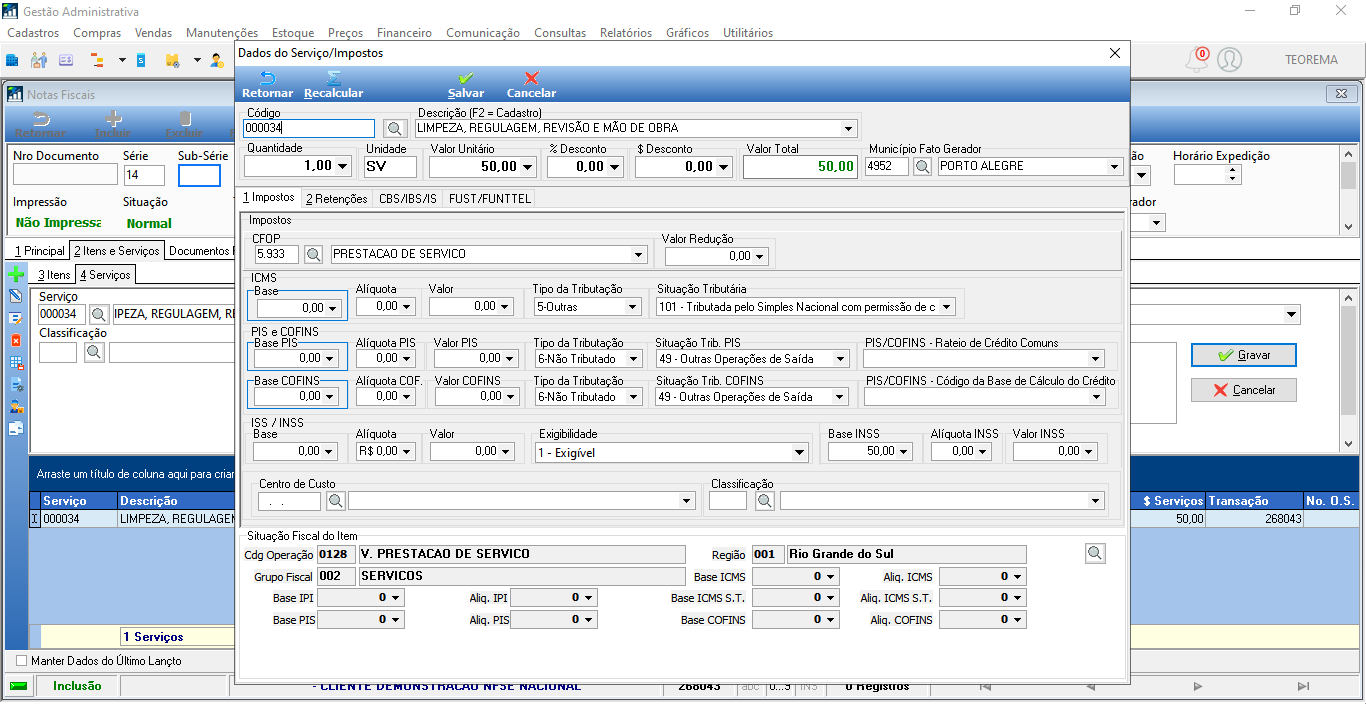Expand the Exigibilidade dropdown
Viewport: 1366px width, 704px height.
click(799, 452)
